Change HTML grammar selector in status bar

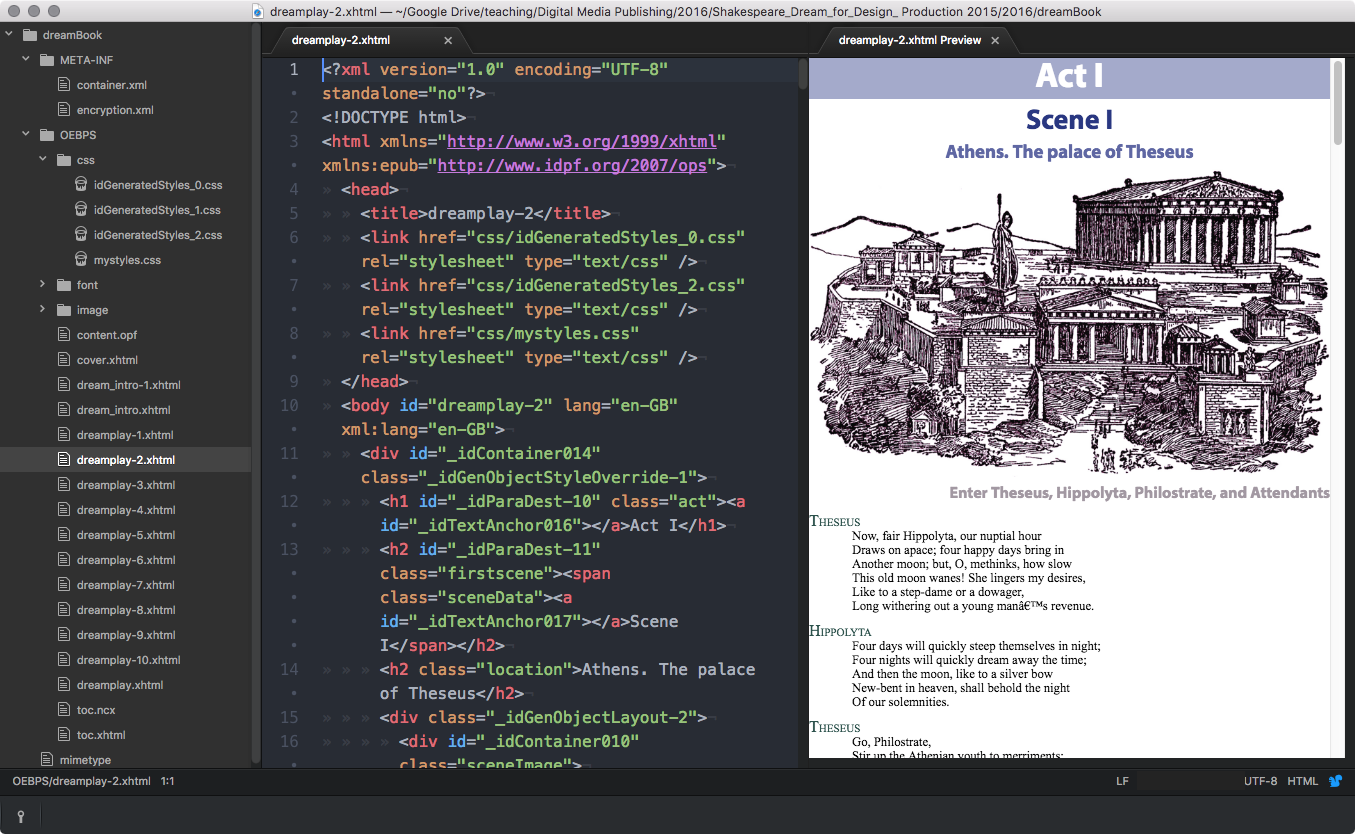[1303, 781]
